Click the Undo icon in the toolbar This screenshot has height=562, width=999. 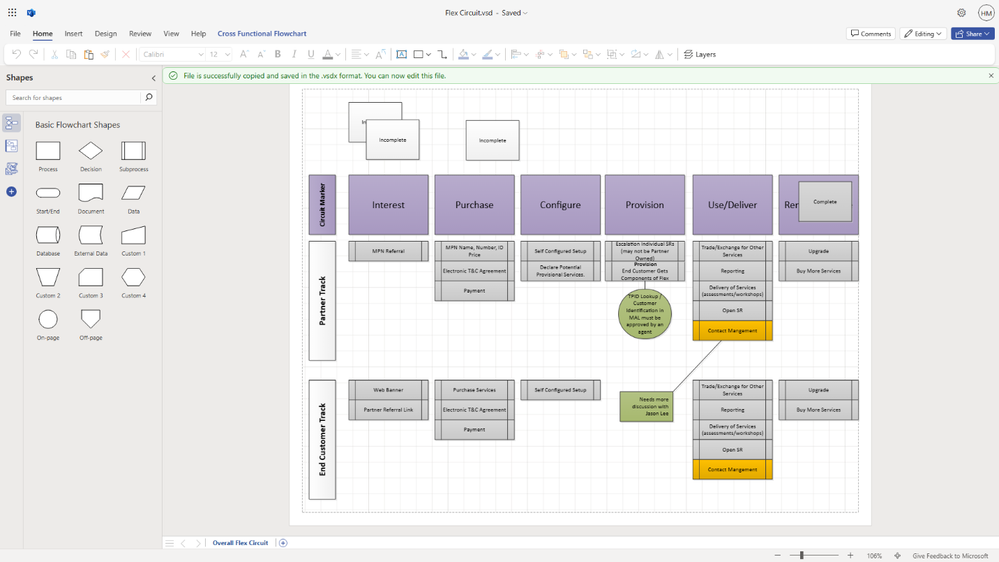point(17,54)
